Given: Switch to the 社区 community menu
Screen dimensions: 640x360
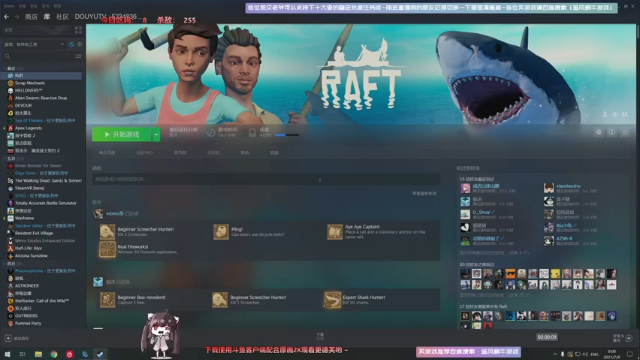Looking at the screenshot, I should (62, 17).
